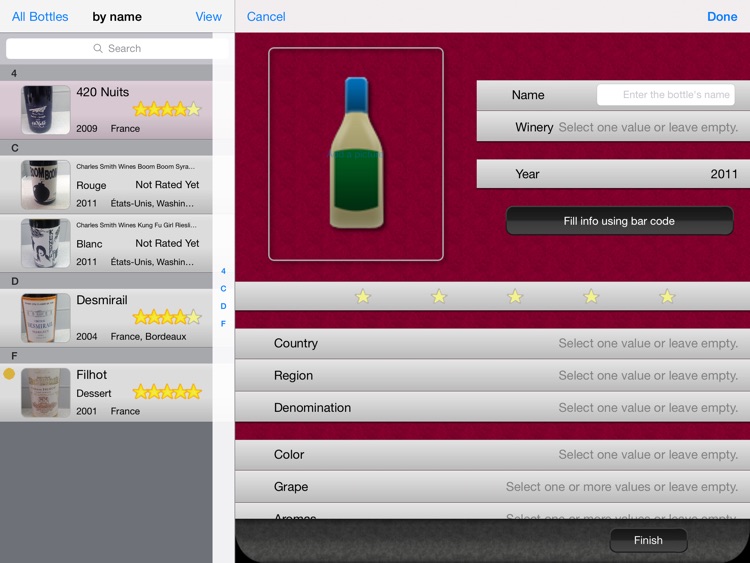The width and height of the screenshot is (750, 563).
Task: Open the Filhot bottle thumbnail
Action: pyautogui.click(x=46, y=393)
